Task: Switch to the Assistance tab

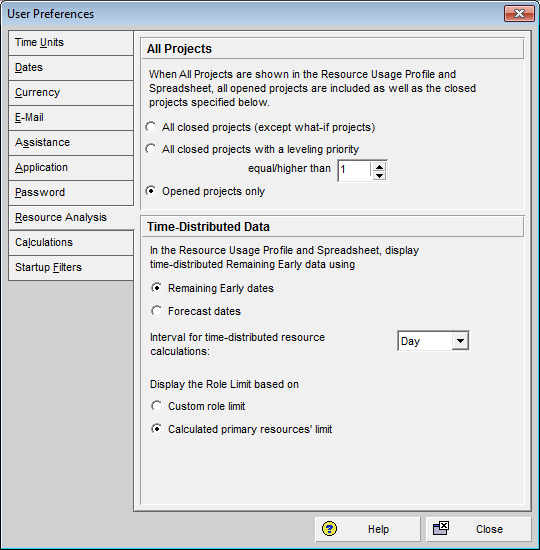Action: (71, 142)
